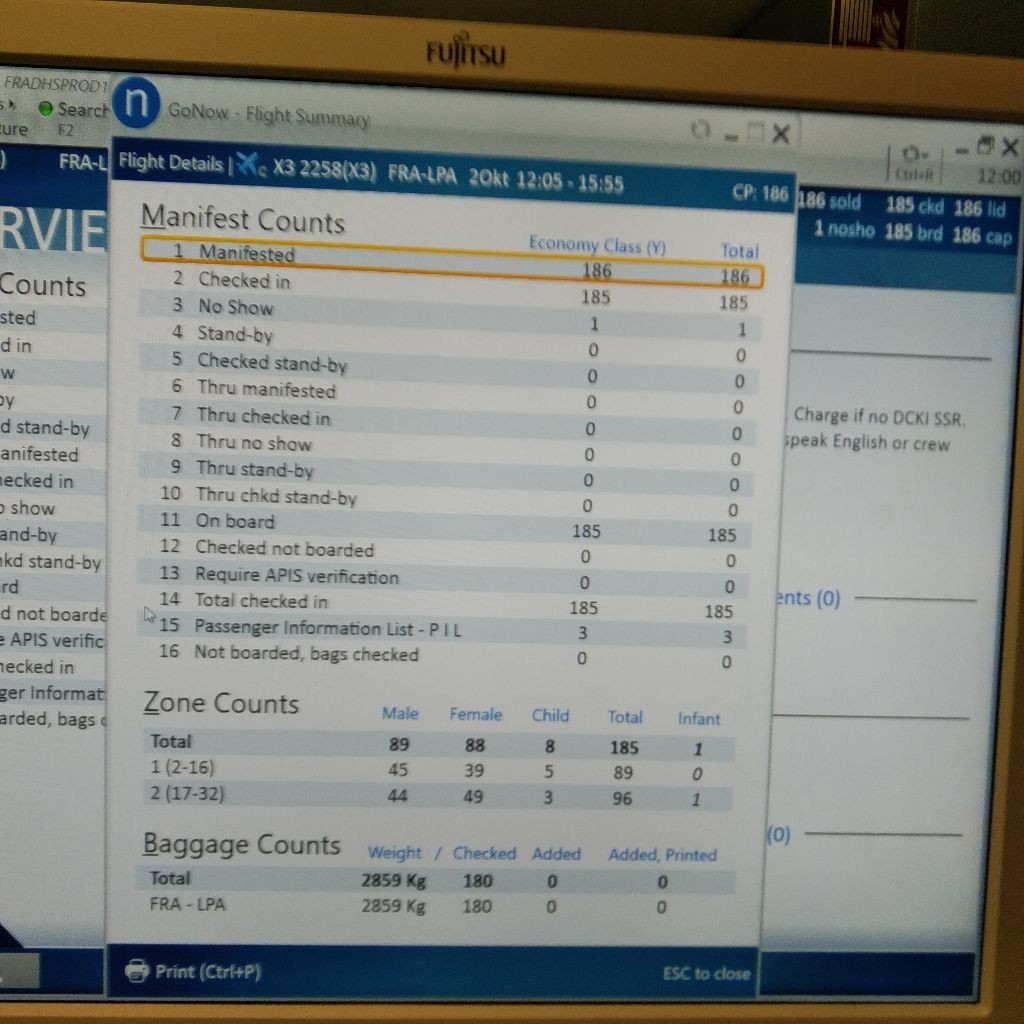This screenshot has height=1024, width=1024.
Task: Click the airline logo beside X3 2258
Action: (x=252, y=166)
